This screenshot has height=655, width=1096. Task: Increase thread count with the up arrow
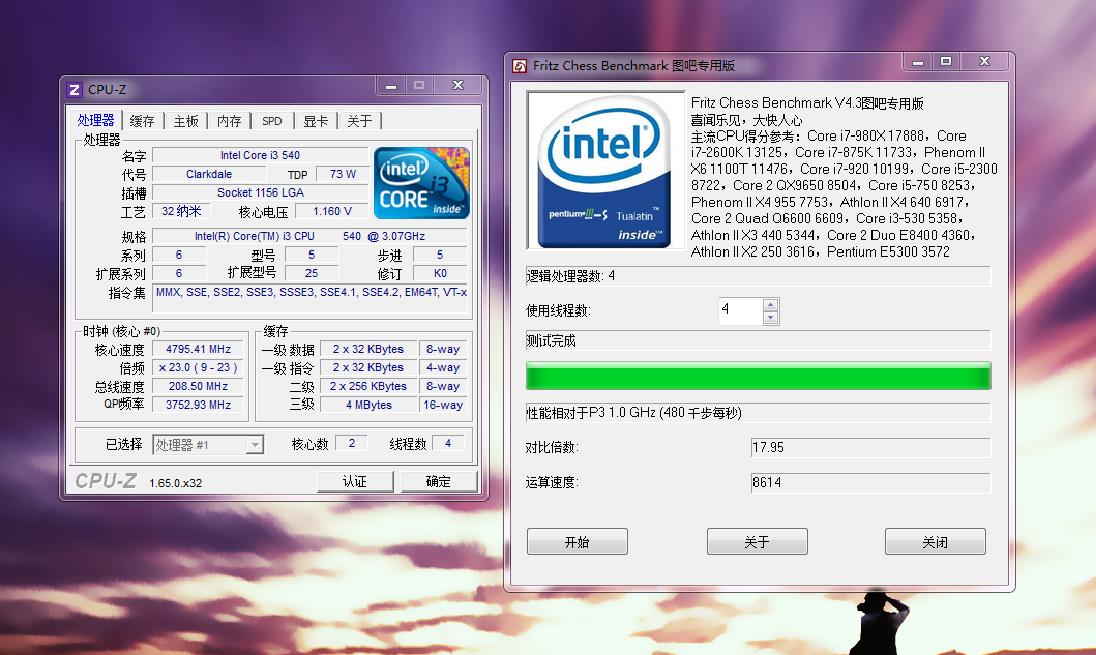click(770, 305)
